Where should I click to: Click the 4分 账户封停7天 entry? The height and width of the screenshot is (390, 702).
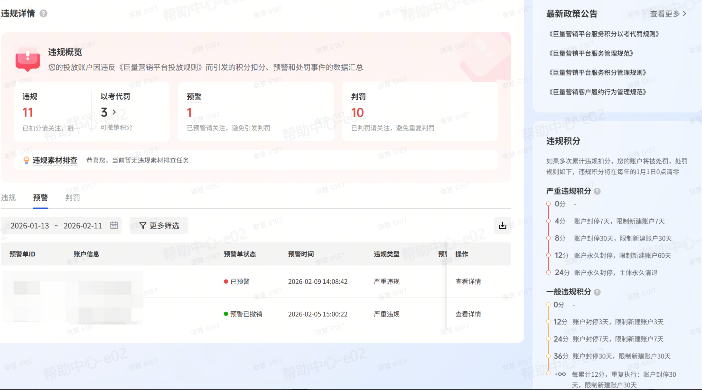tap(609, 221)
